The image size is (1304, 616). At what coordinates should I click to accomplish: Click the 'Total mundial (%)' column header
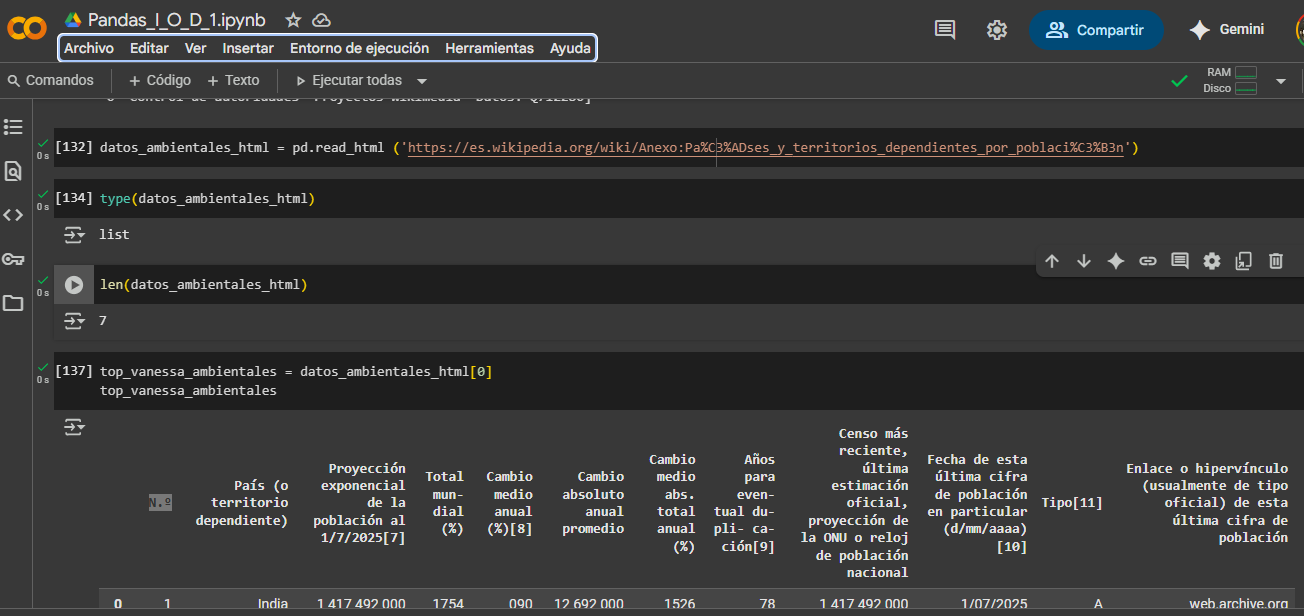(x=444, y=503)
